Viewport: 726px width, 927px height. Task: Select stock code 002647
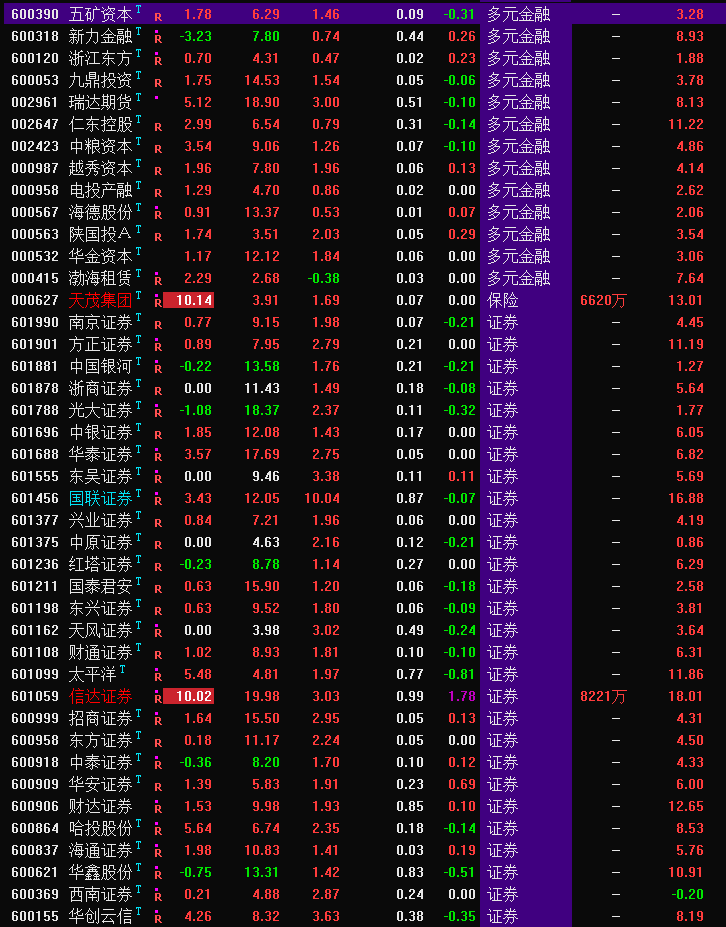click(x=35, y=125)
